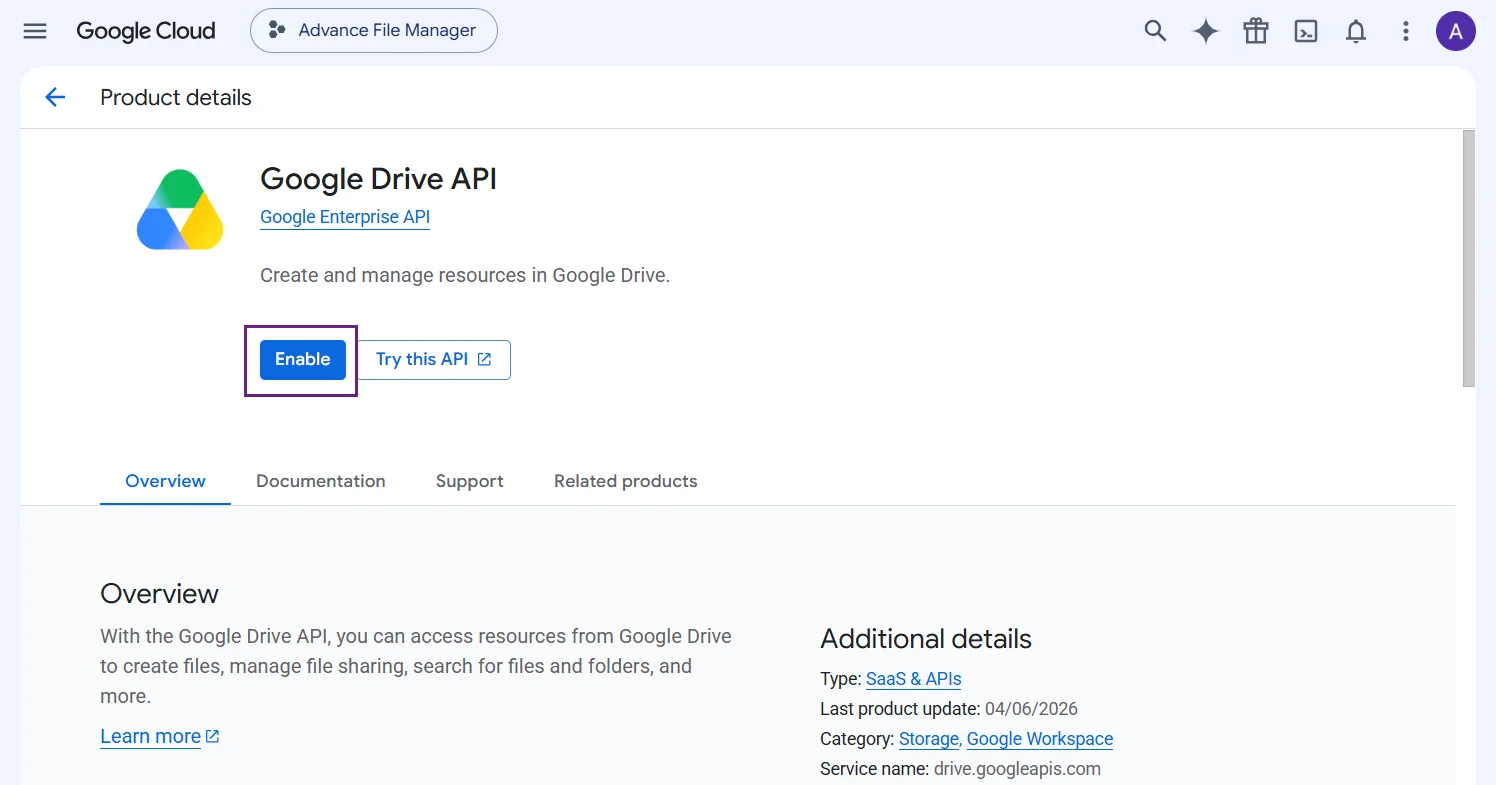Open the three-dot settings menu

click(x=1406, y=31)
